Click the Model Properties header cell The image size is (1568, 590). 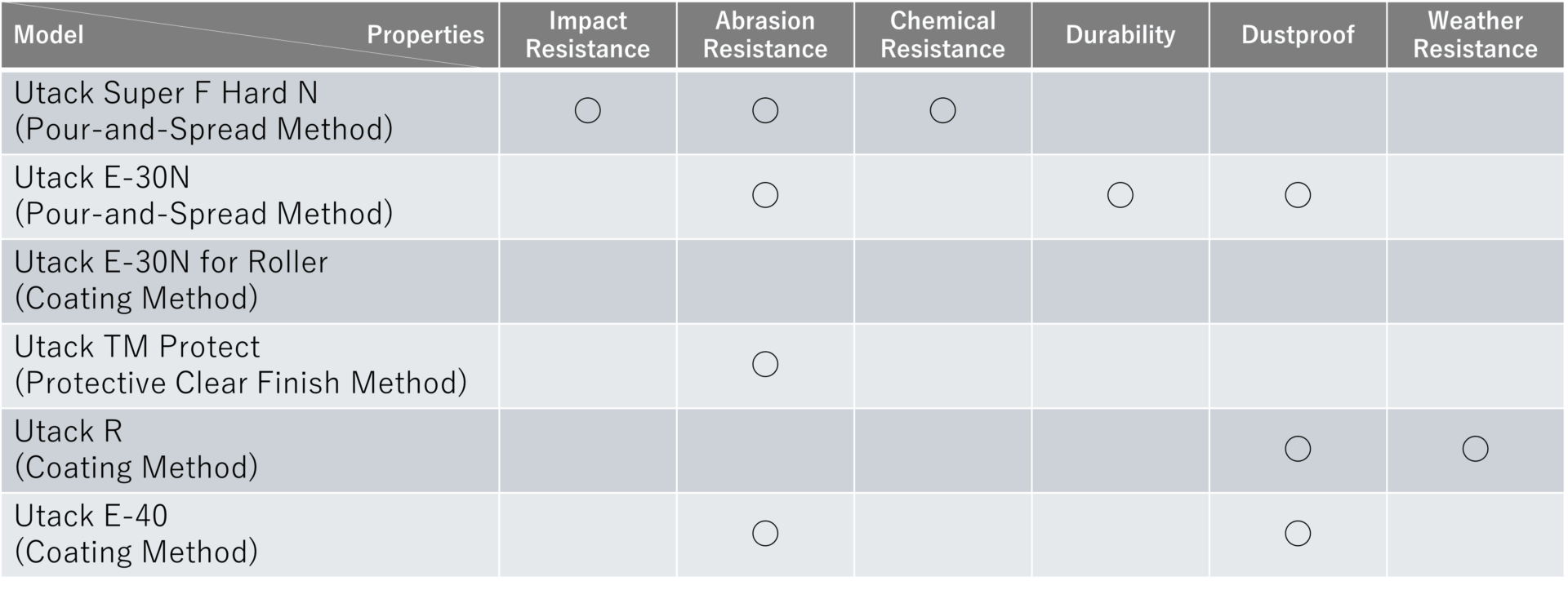(x=249, y=35)
